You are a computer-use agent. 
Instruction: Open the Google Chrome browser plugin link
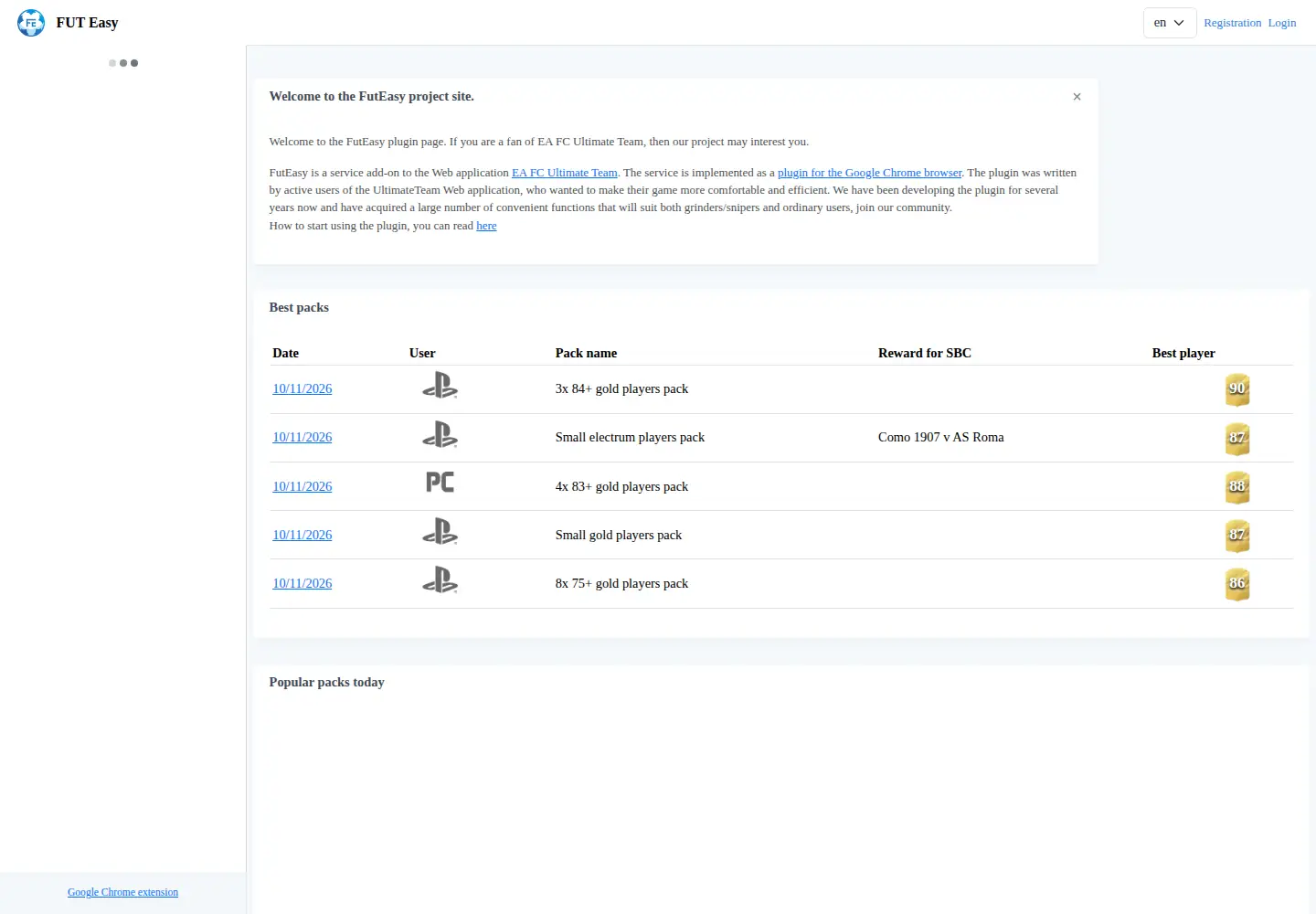pos(869,173)
